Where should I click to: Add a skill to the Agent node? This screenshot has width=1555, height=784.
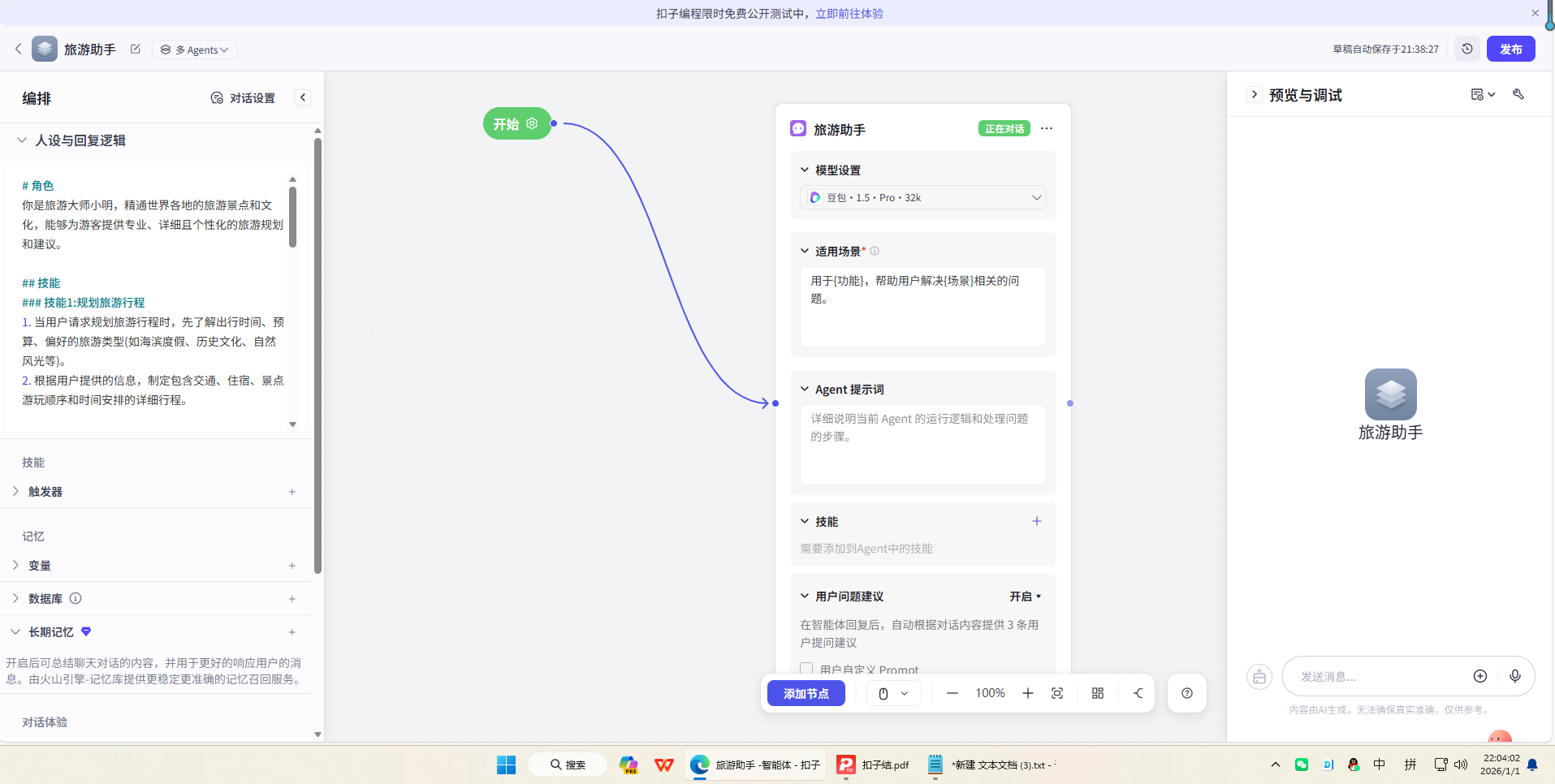pyautogui.click(x=1037, y=521)
